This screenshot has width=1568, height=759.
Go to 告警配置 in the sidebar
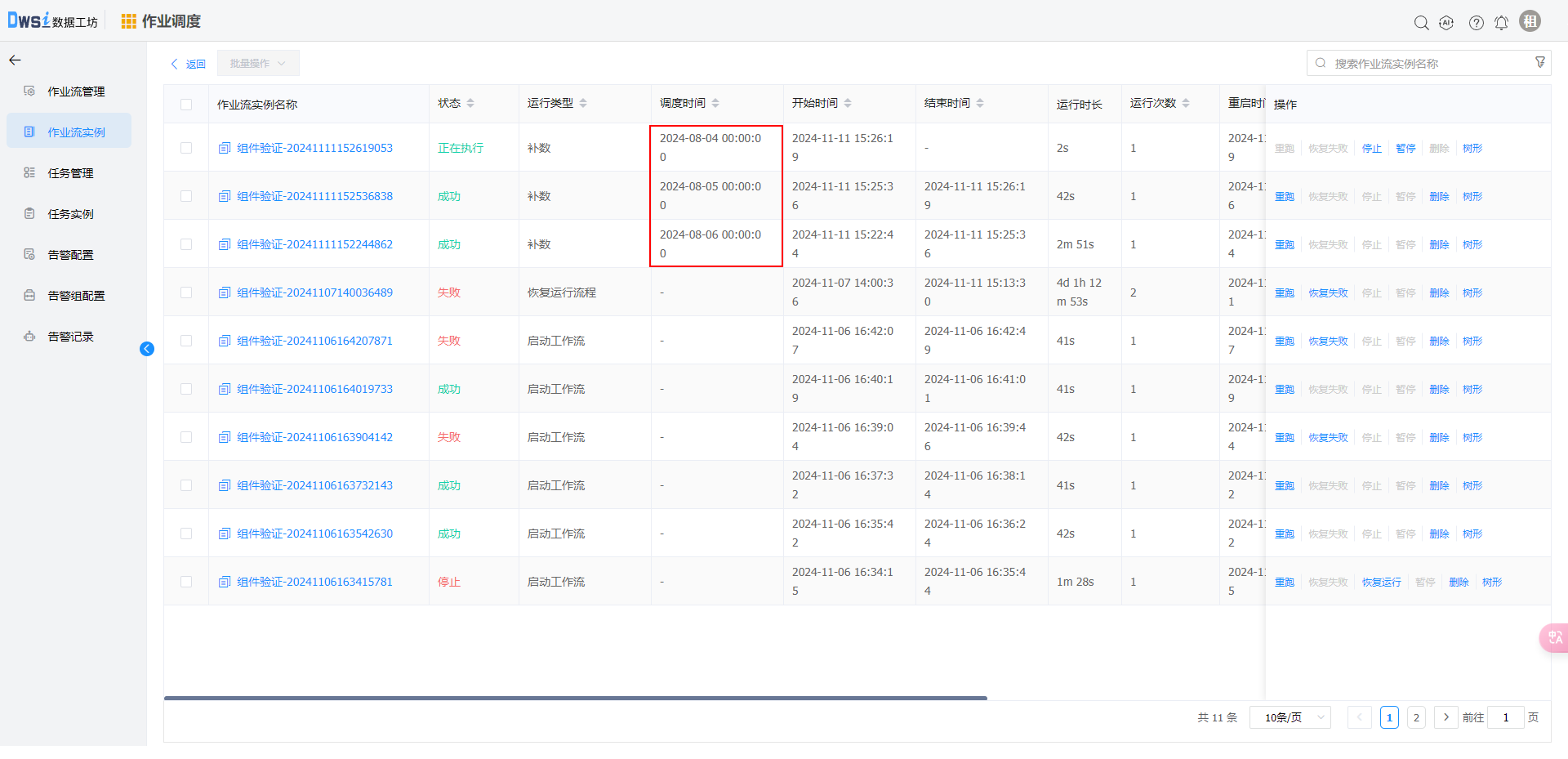tap(70, 255)
